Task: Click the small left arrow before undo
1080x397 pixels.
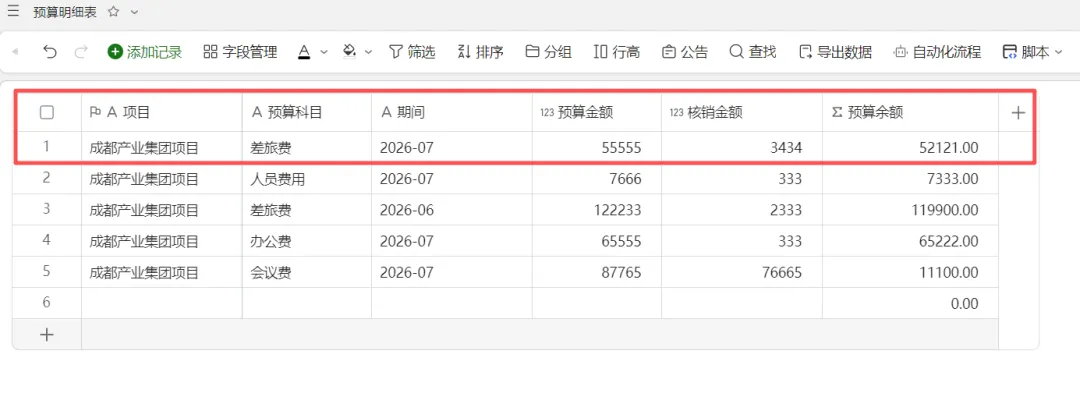Action: coord(16,52)
